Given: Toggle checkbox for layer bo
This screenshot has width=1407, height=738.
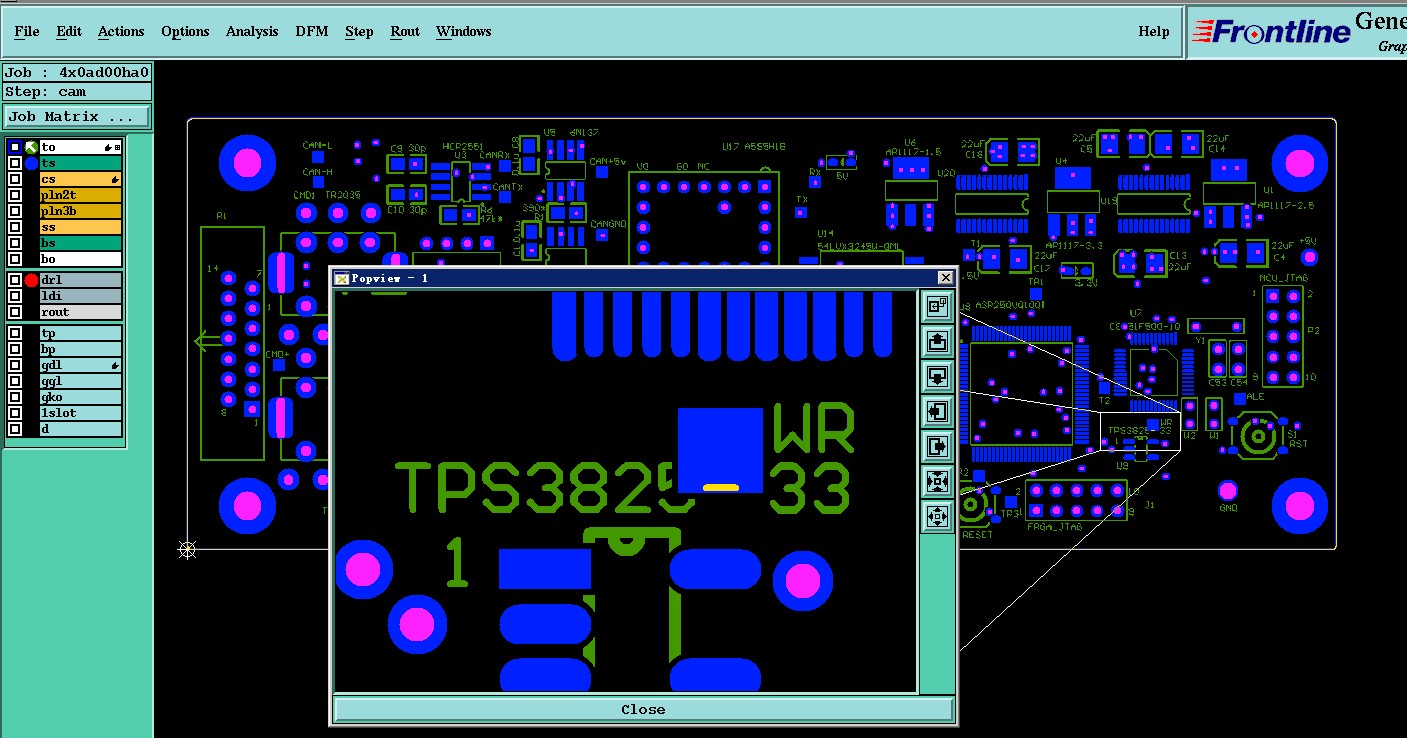Looking at the screenshot, I should pos(15,259).
